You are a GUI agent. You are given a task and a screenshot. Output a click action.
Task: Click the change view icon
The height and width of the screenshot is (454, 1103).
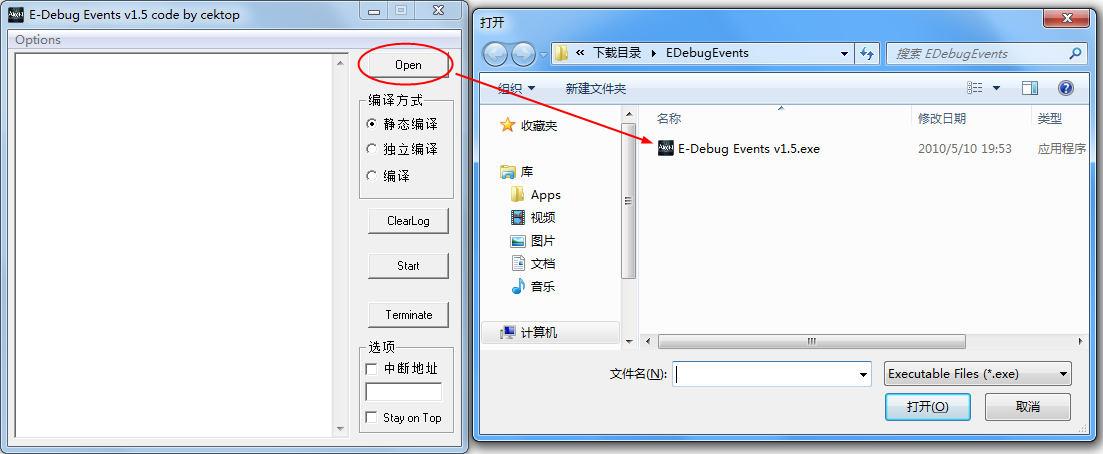975,88
